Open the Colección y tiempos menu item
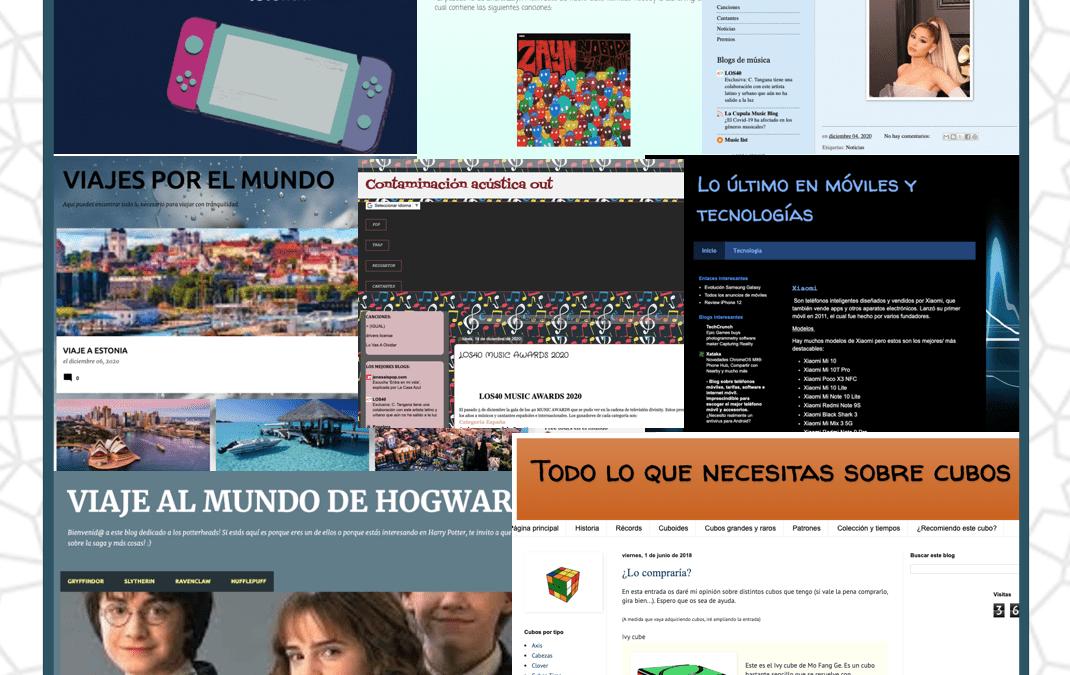Image resolution: width=1070 pixels, height=675 pixels. [869, 528]
